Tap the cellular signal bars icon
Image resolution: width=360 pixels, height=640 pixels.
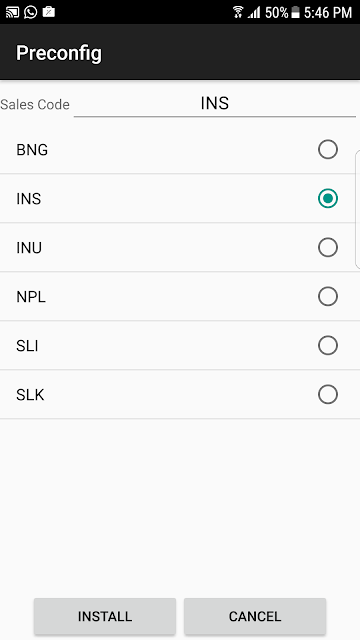(x=254, y=13)
